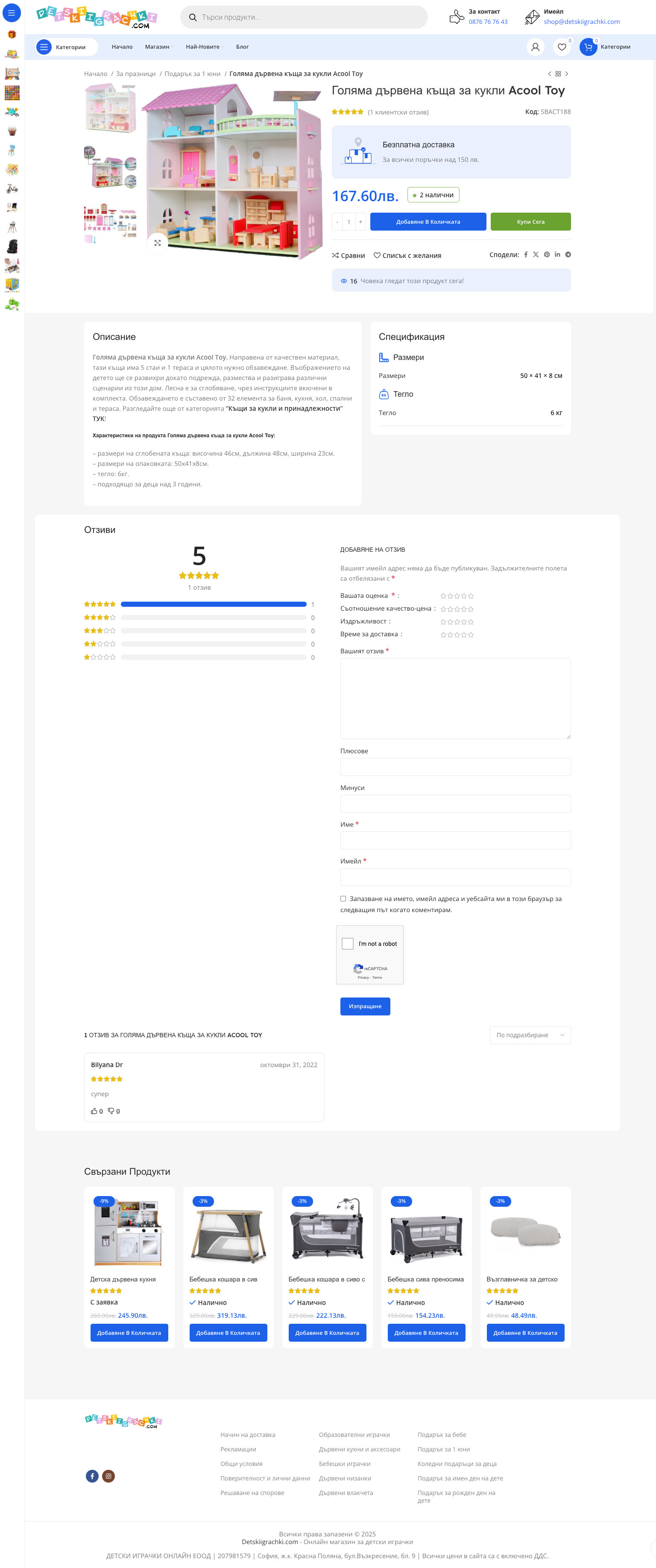Open the Категории dropdown button in the nav bar
The width and height of the screenshot is (656, 1568).
tap(66, 47)
